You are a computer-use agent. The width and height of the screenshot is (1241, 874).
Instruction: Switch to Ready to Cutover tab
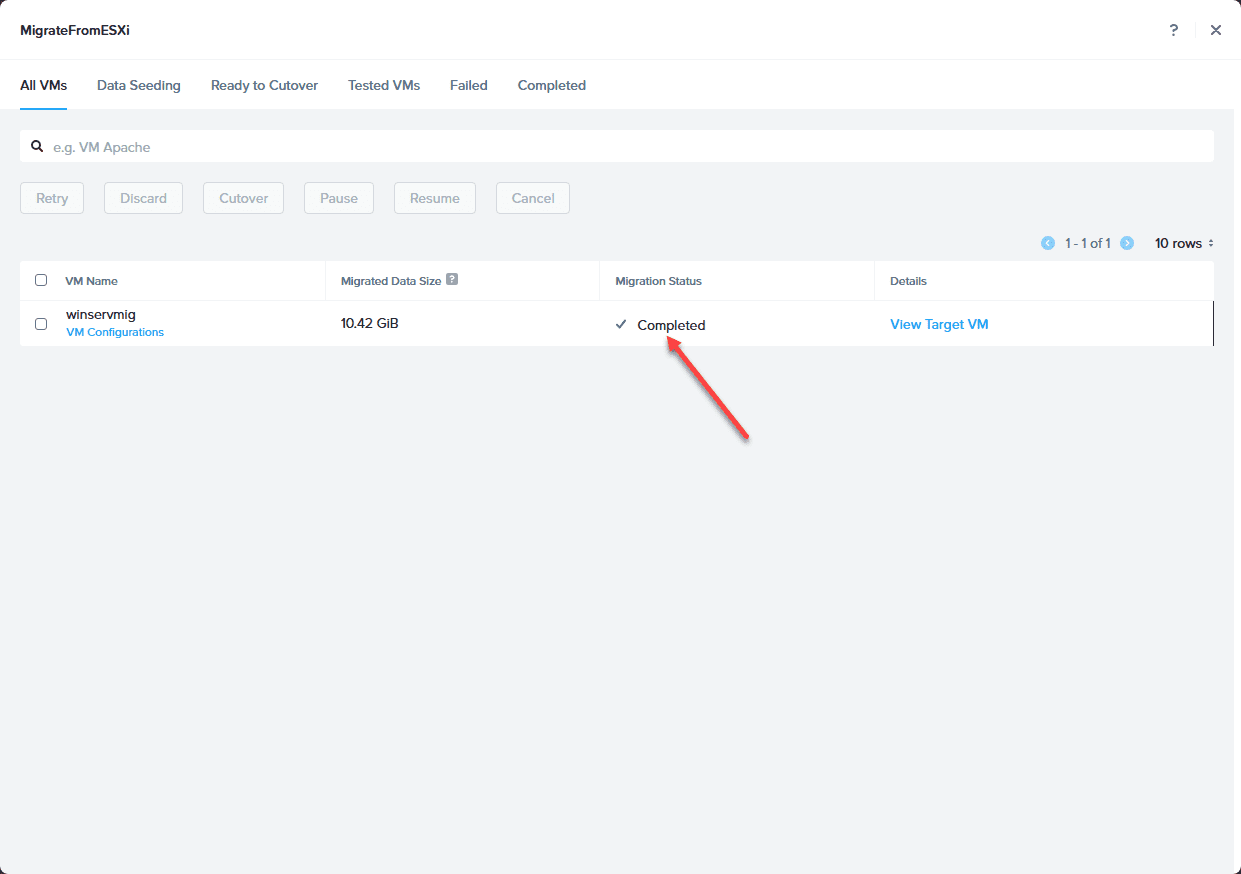[264, 85]
